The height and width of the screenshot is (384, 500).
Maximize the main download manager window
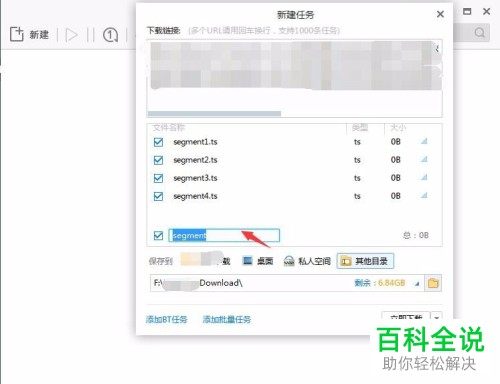point(467,11)
